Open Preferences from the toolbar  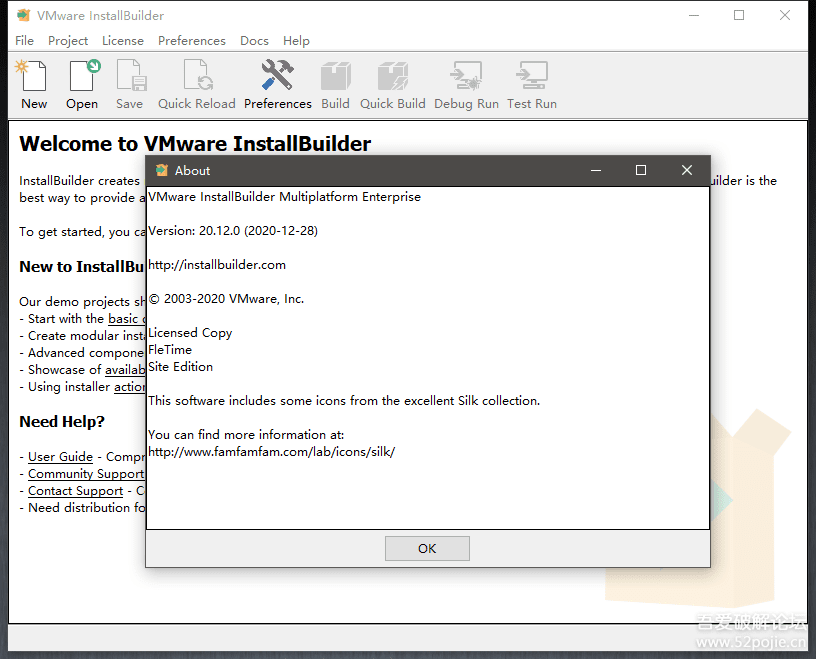point(277,84)
